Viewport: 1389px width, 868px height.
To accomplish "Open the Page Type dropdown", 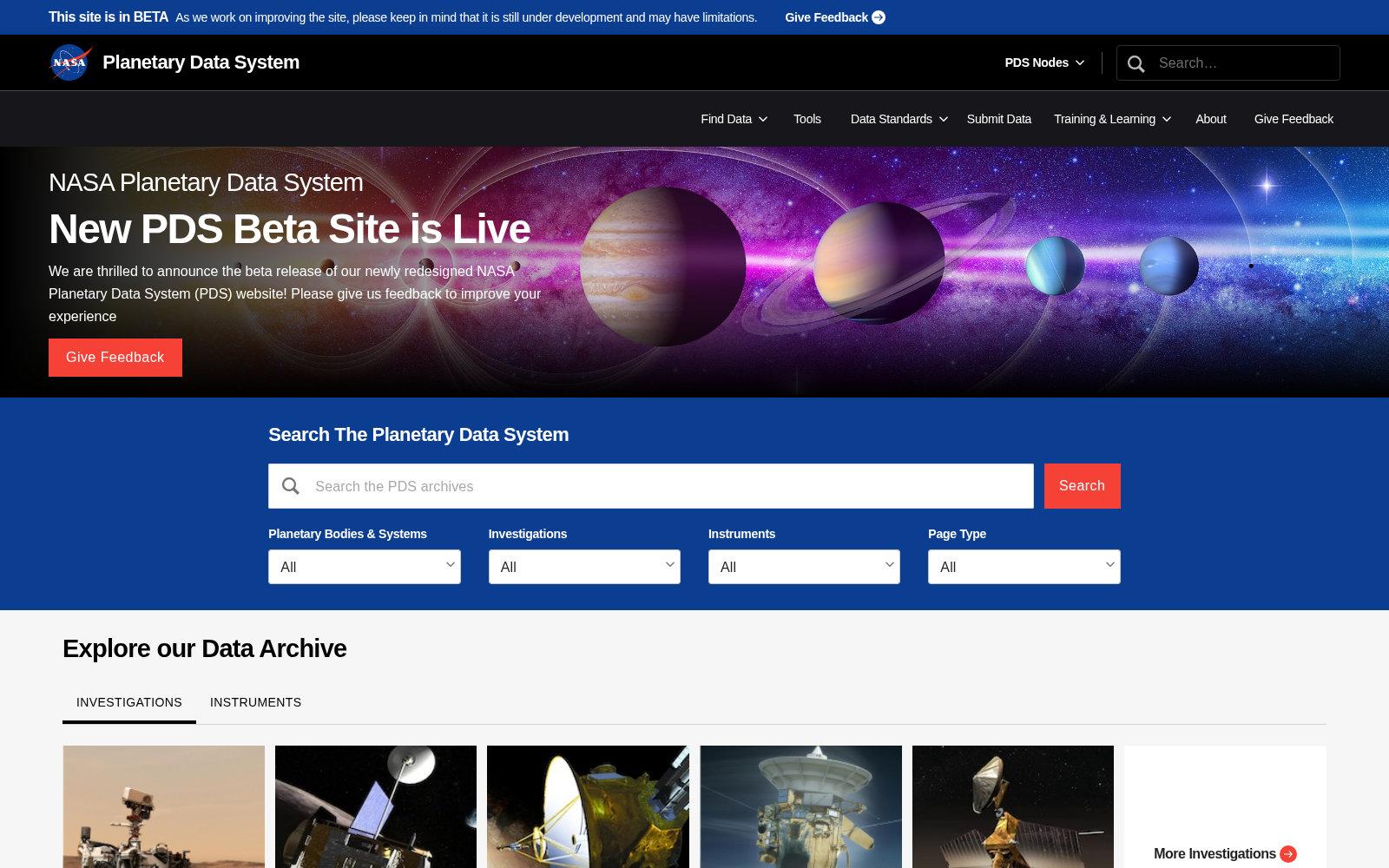I will pyautogui.click(x=1024, y=567).
